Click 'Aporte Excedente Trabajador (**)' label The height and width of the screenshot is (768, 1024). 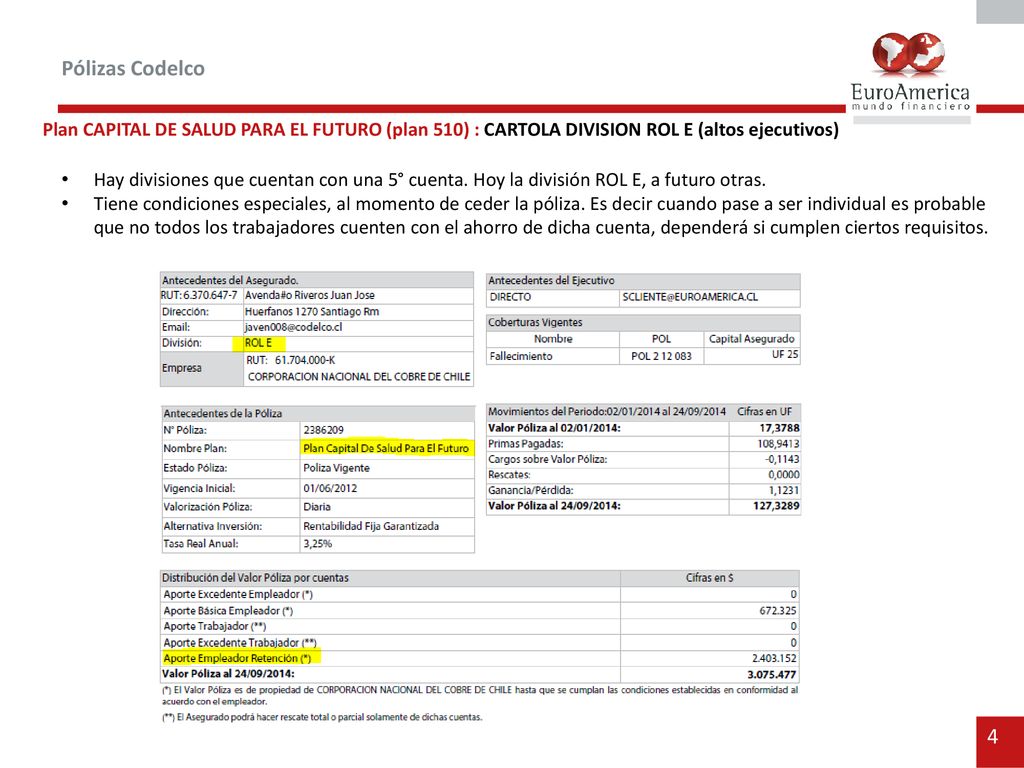click(240, 643)
